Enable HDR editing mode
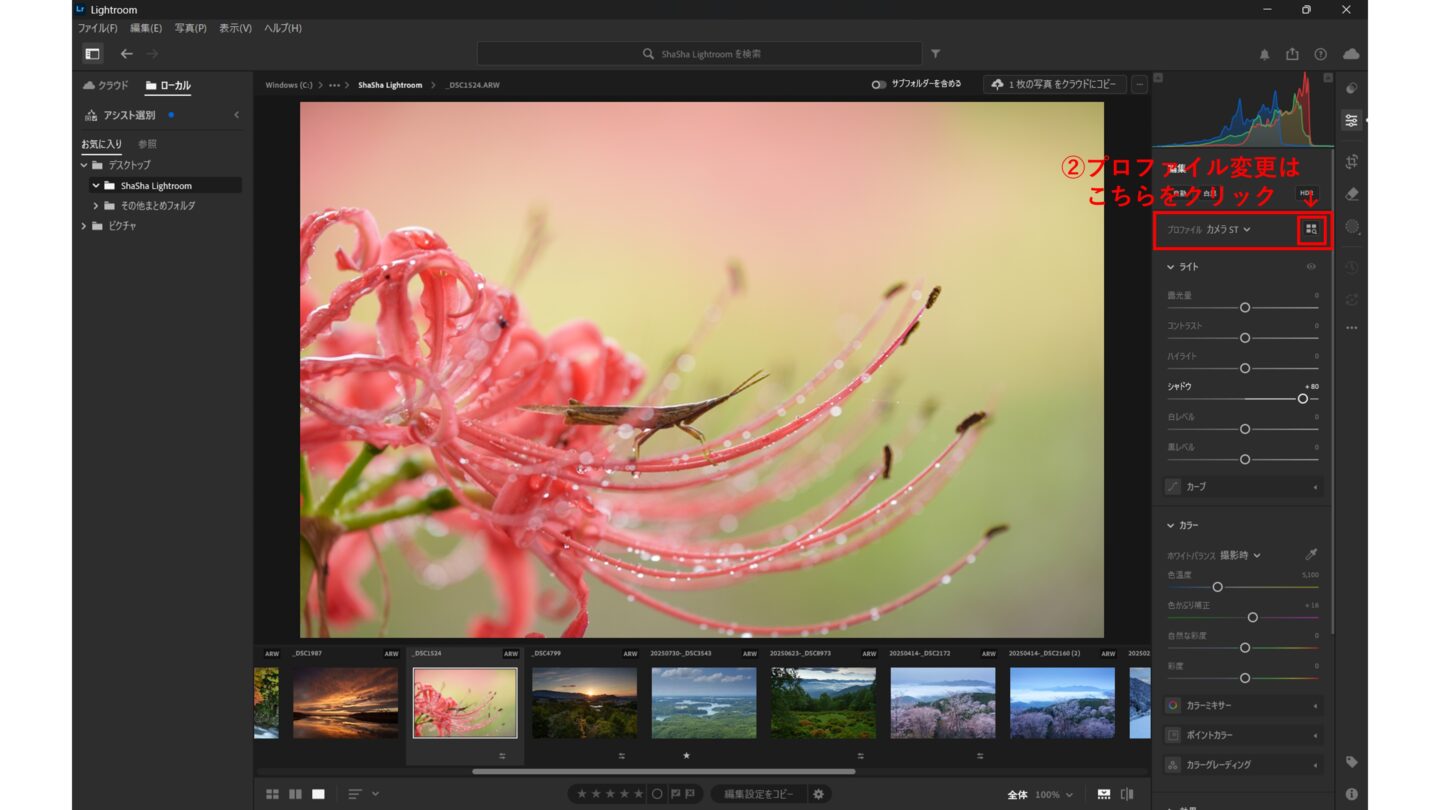Image resolution: width=1440 pixels, height=810 pixels. (x=1306, y=193)
